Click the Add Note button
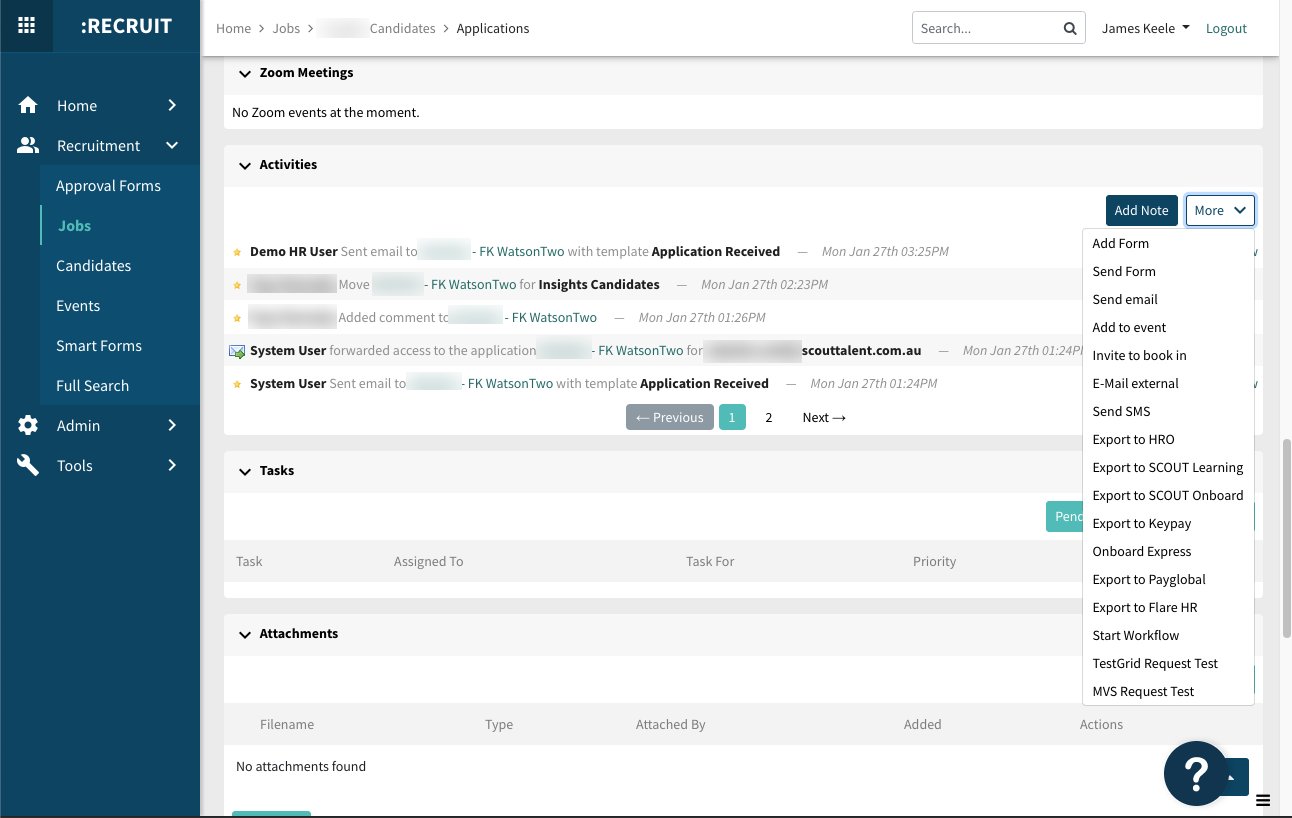This screenshot has width=1292, height=818. 1141,210
